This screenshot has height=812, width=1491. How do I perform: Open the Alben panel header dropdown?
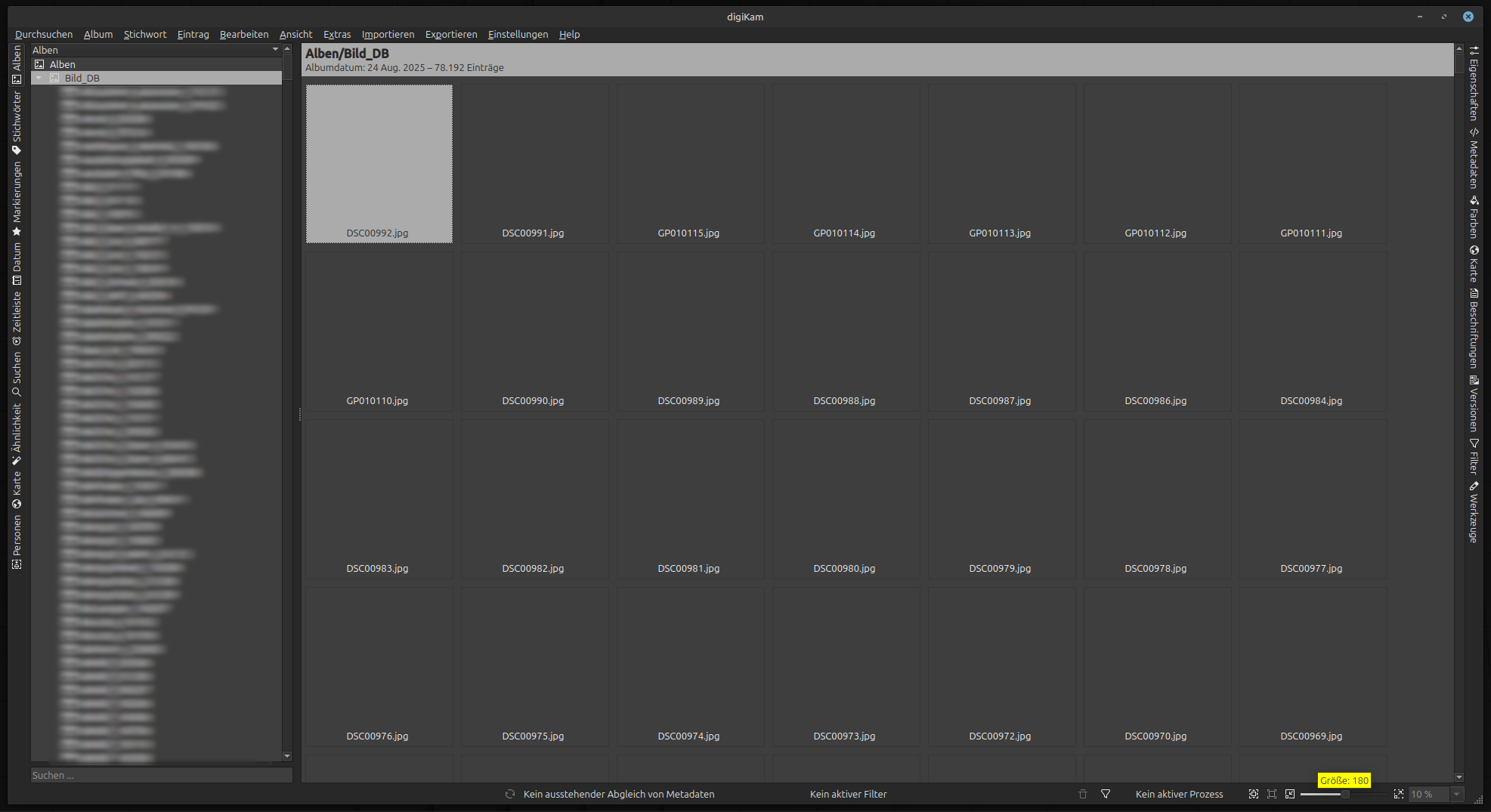[x=275, y=50]
